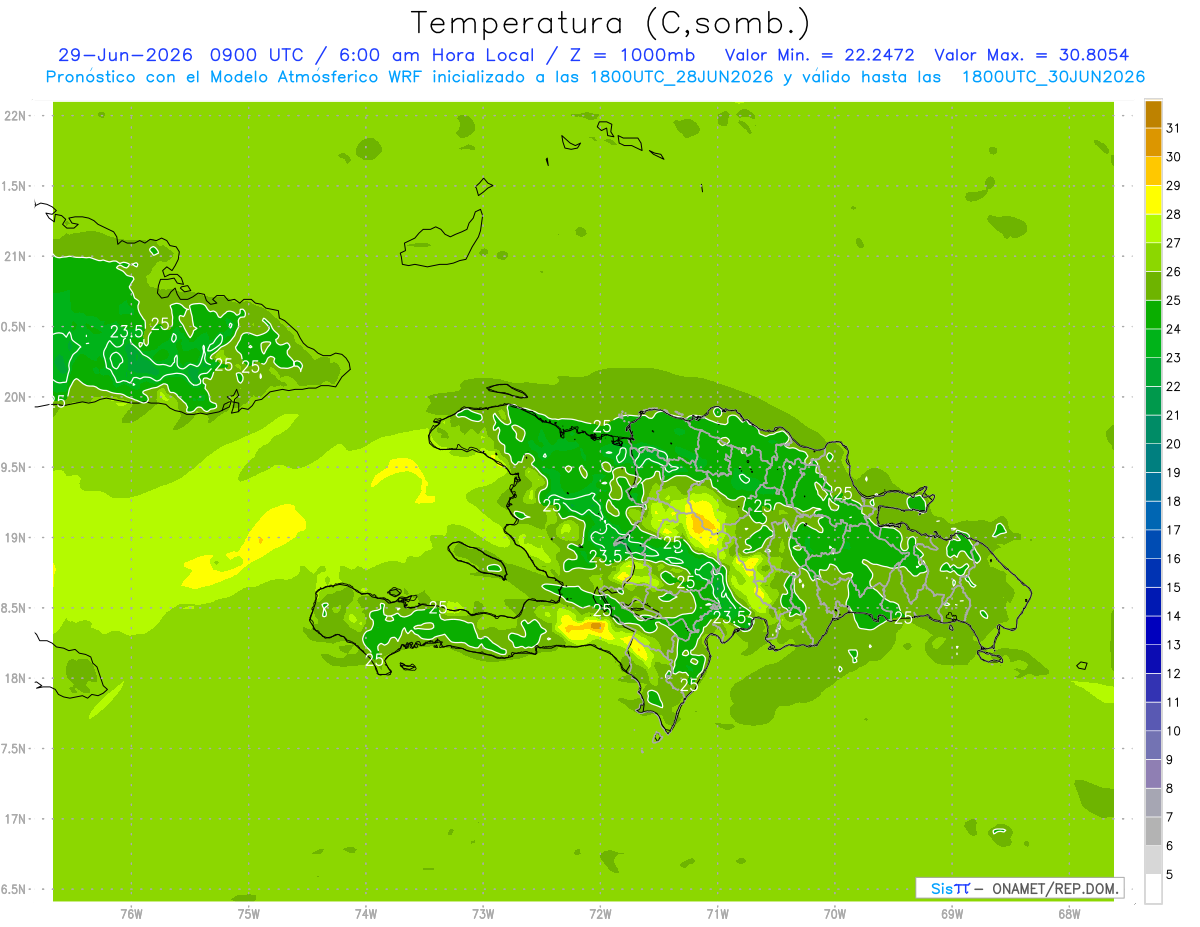
Task: Click the "Valor Max. = 30.8054" value
Action: tap(1031, 55)
